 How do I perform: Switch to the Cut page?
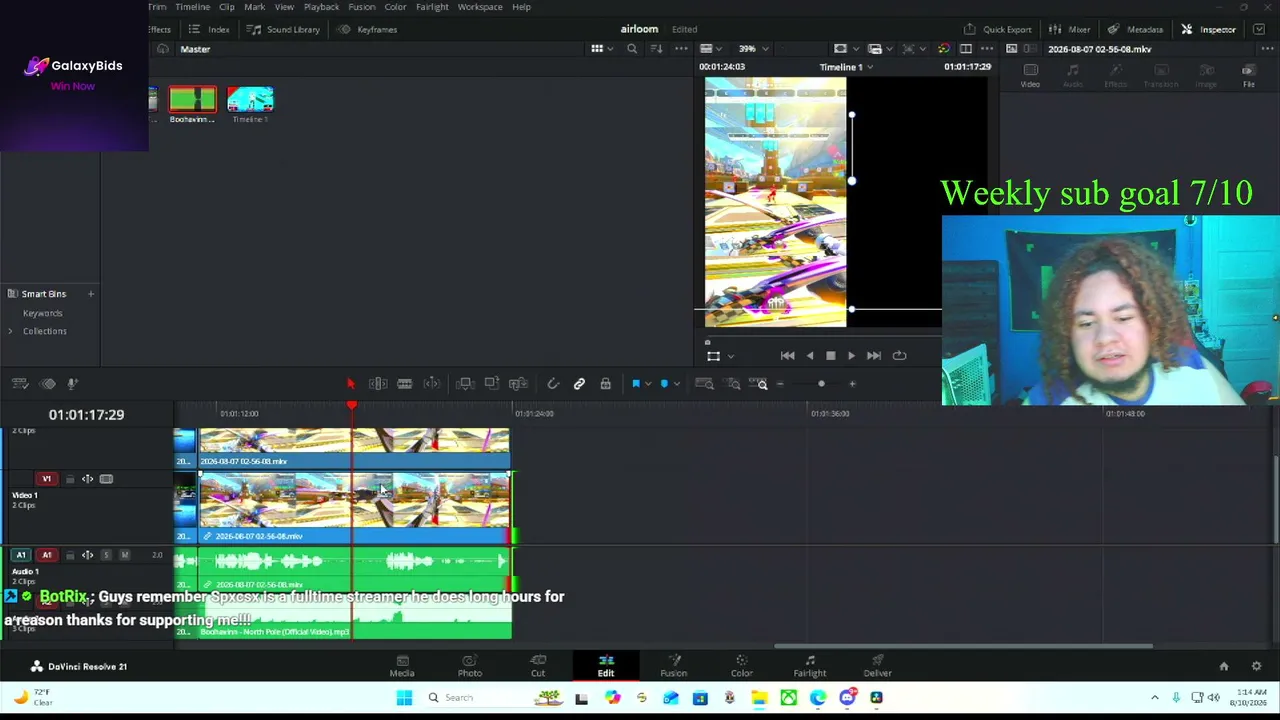tap(538, 666)
